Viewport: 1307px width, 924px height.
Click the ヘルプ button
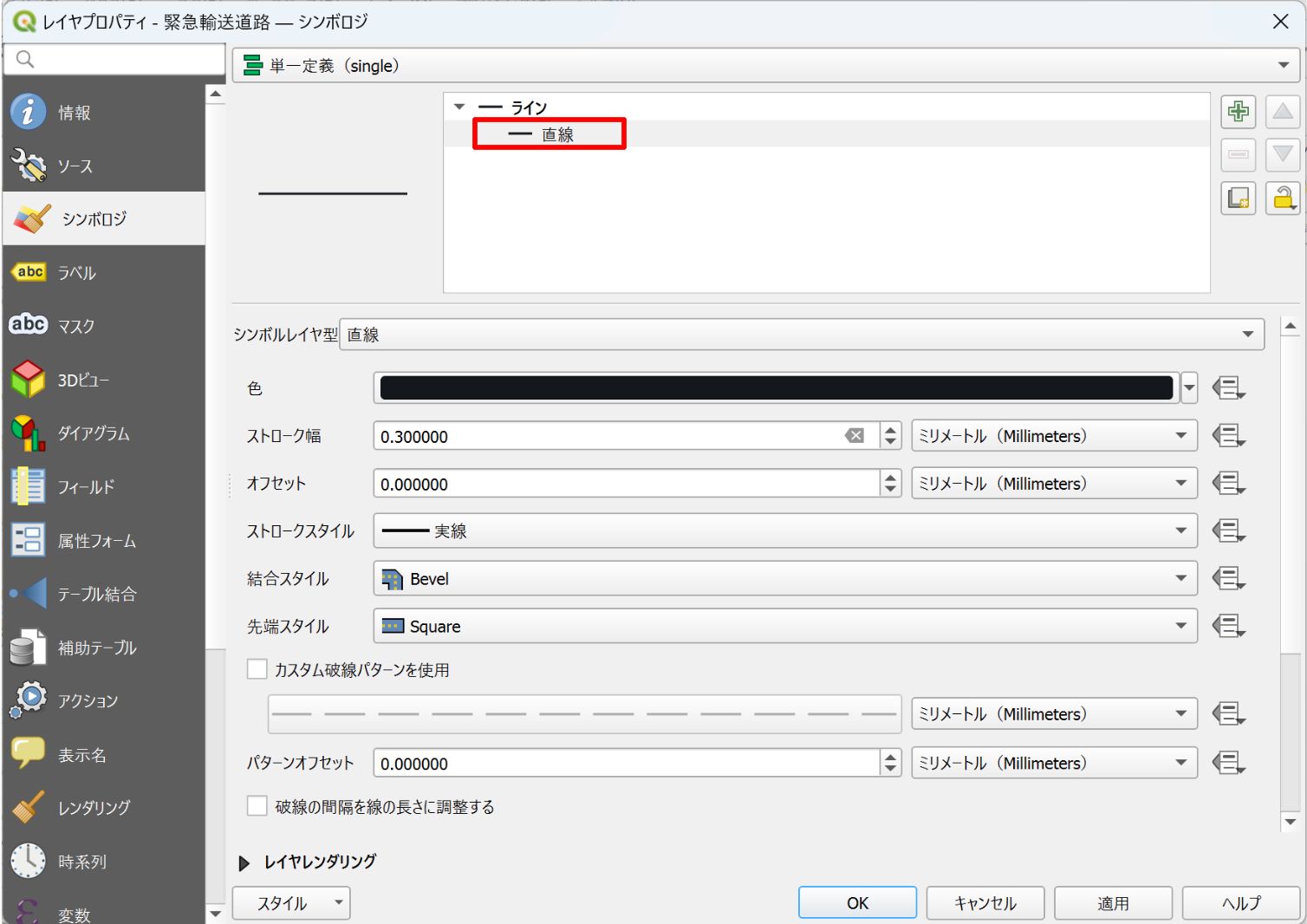point(1241,903)
